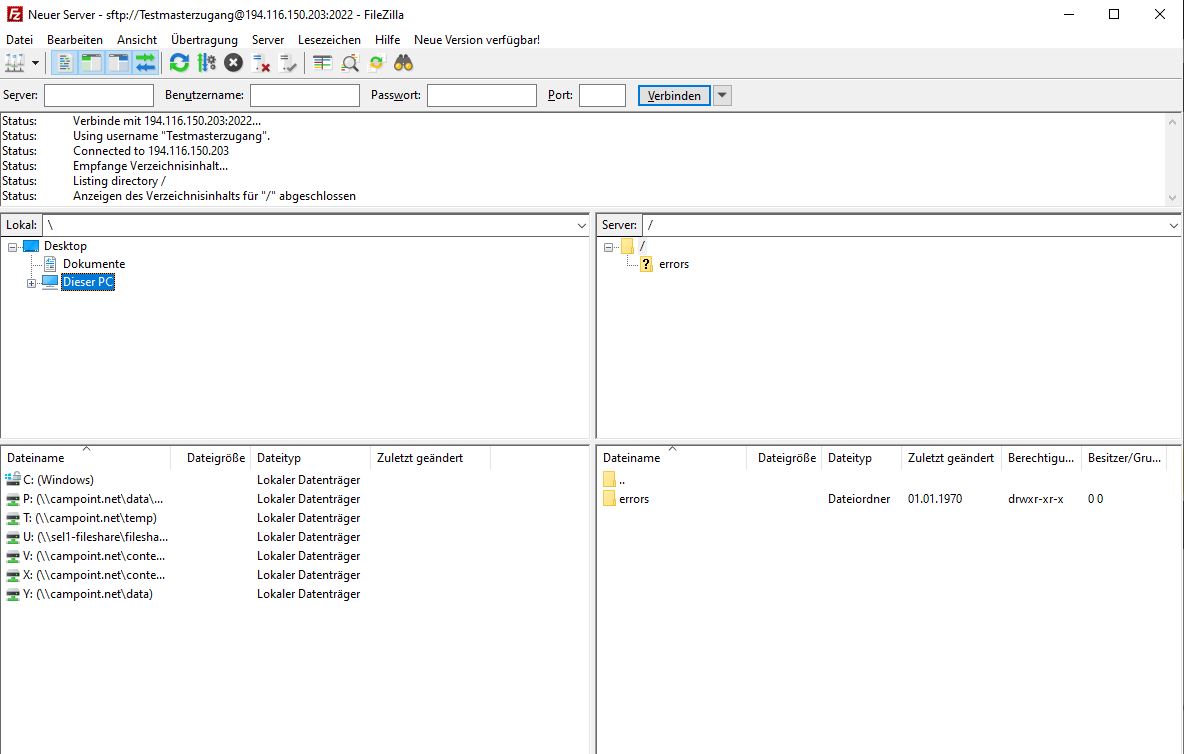Sort remote list by Besitzer/Gruppe column
Screen dimensions: 1184x754
[1124, 457]
